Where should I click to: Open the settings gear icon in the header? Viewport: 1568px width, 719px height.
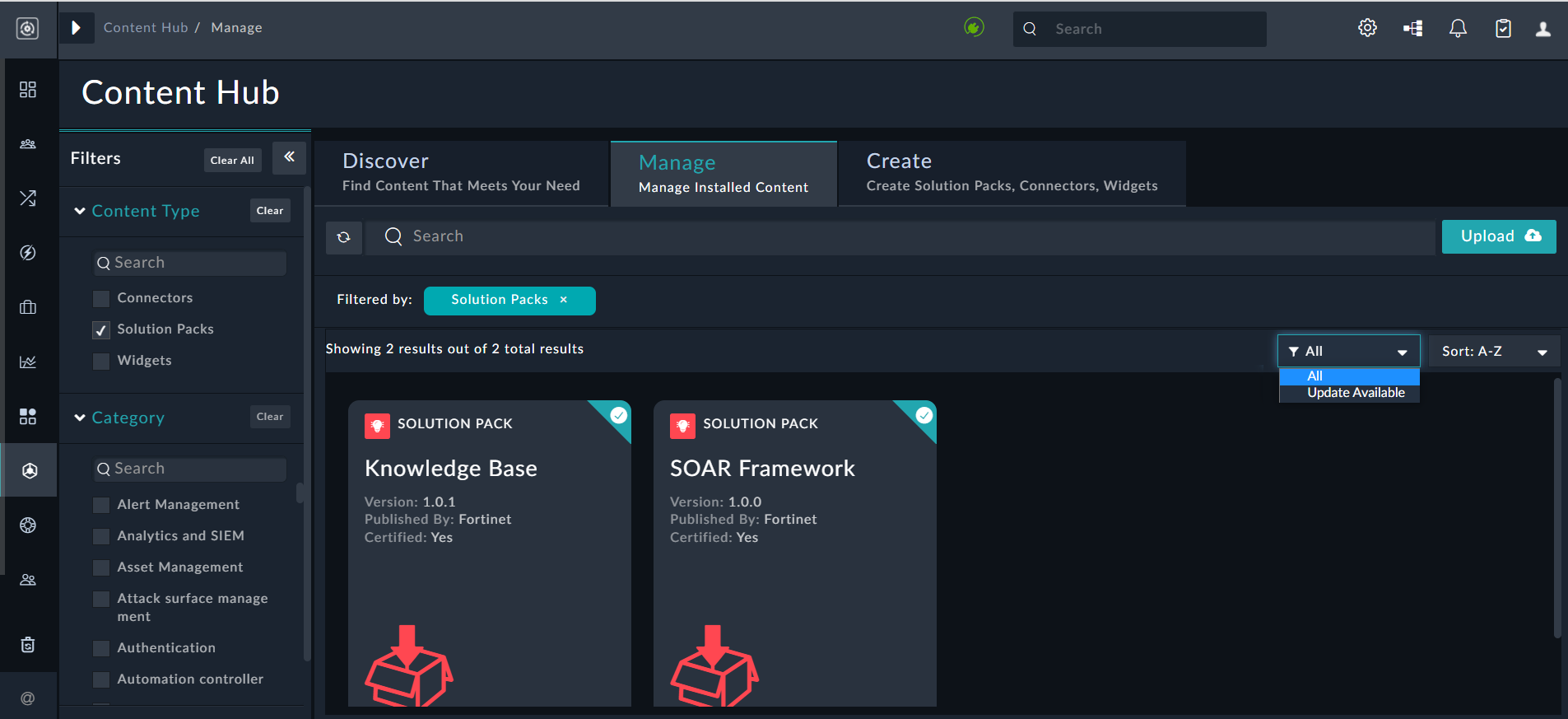[1367, 28]
